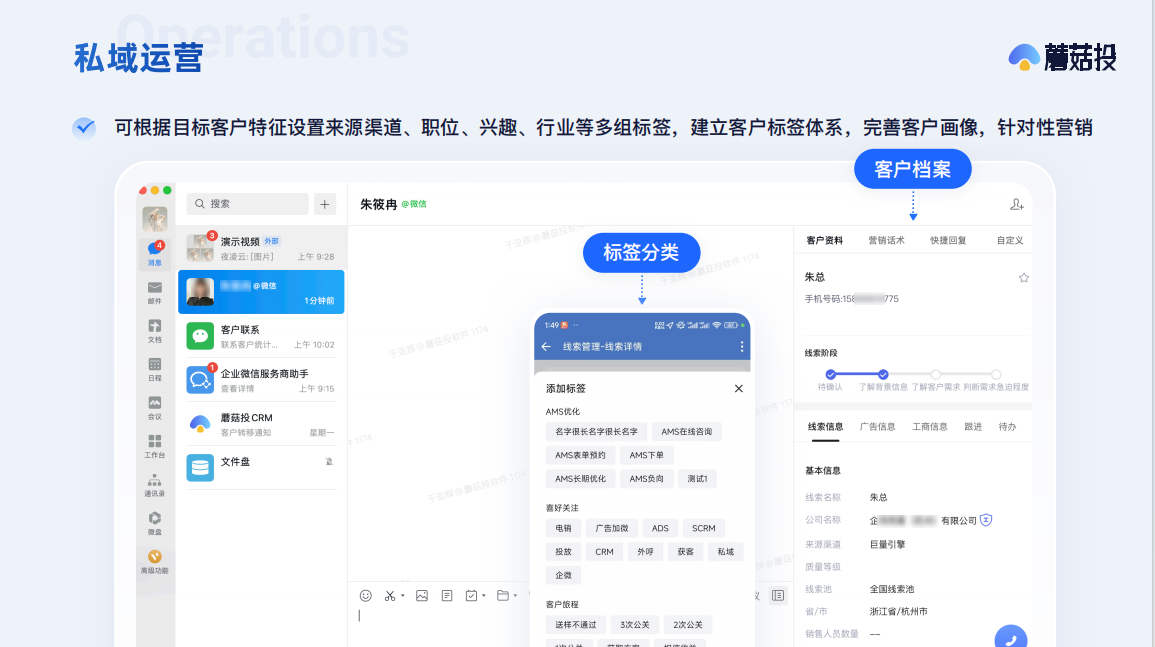The width and height of the screenshot is (1155, 647).
Task: Expand the screenshot scissors dropdown arrow
Action: (403, 596)
